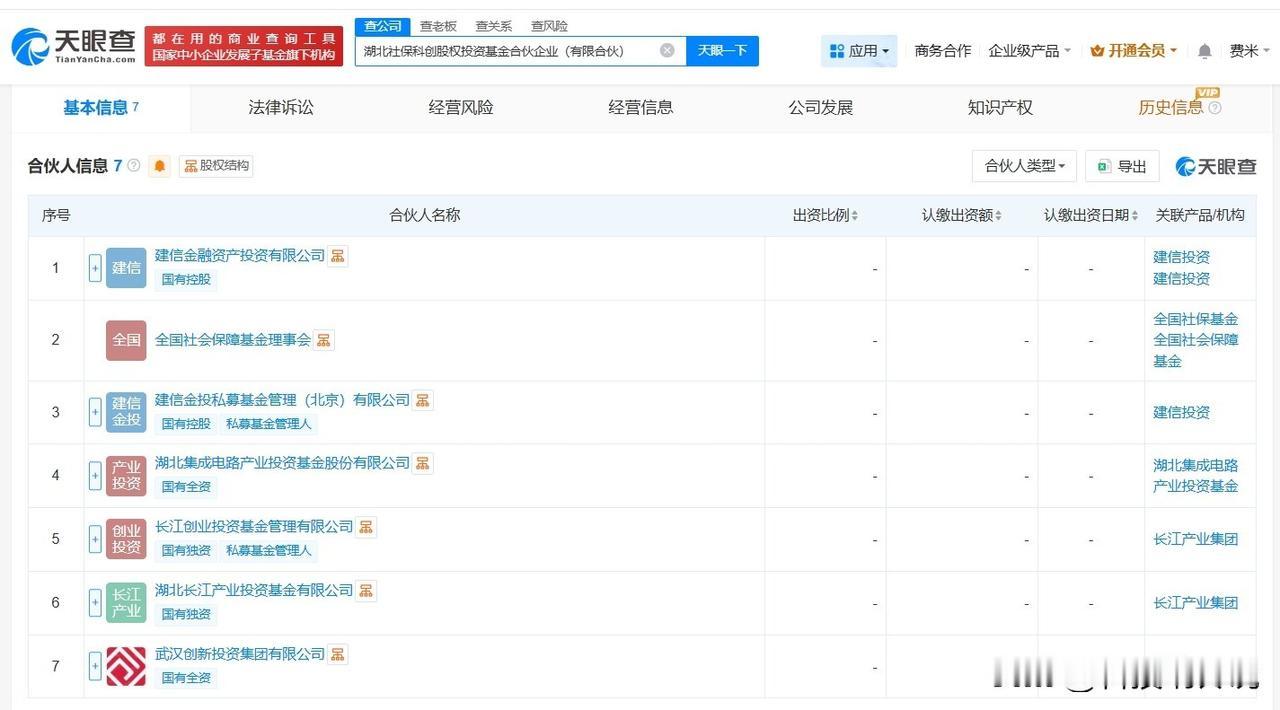Open the 合伙人类型 filter dropdown
This screenshot has height=710, width=1280.
click(x=1024, y=166)
